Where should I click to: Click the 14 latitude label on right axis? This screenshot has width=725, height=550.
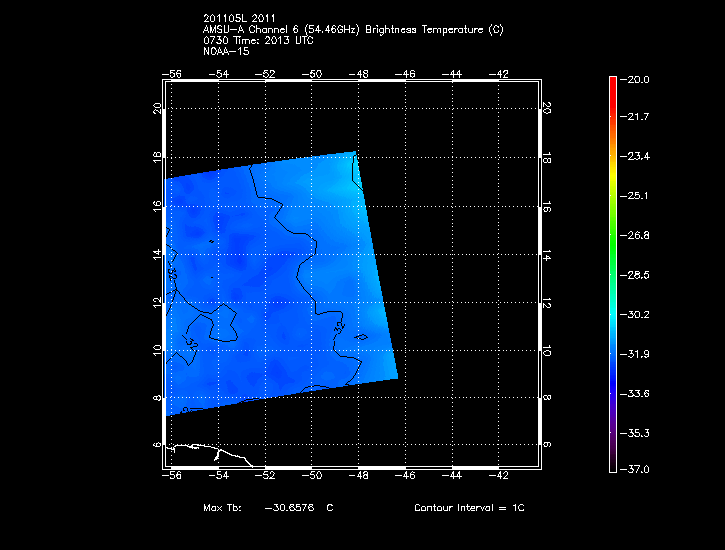(x=546, y=255)
